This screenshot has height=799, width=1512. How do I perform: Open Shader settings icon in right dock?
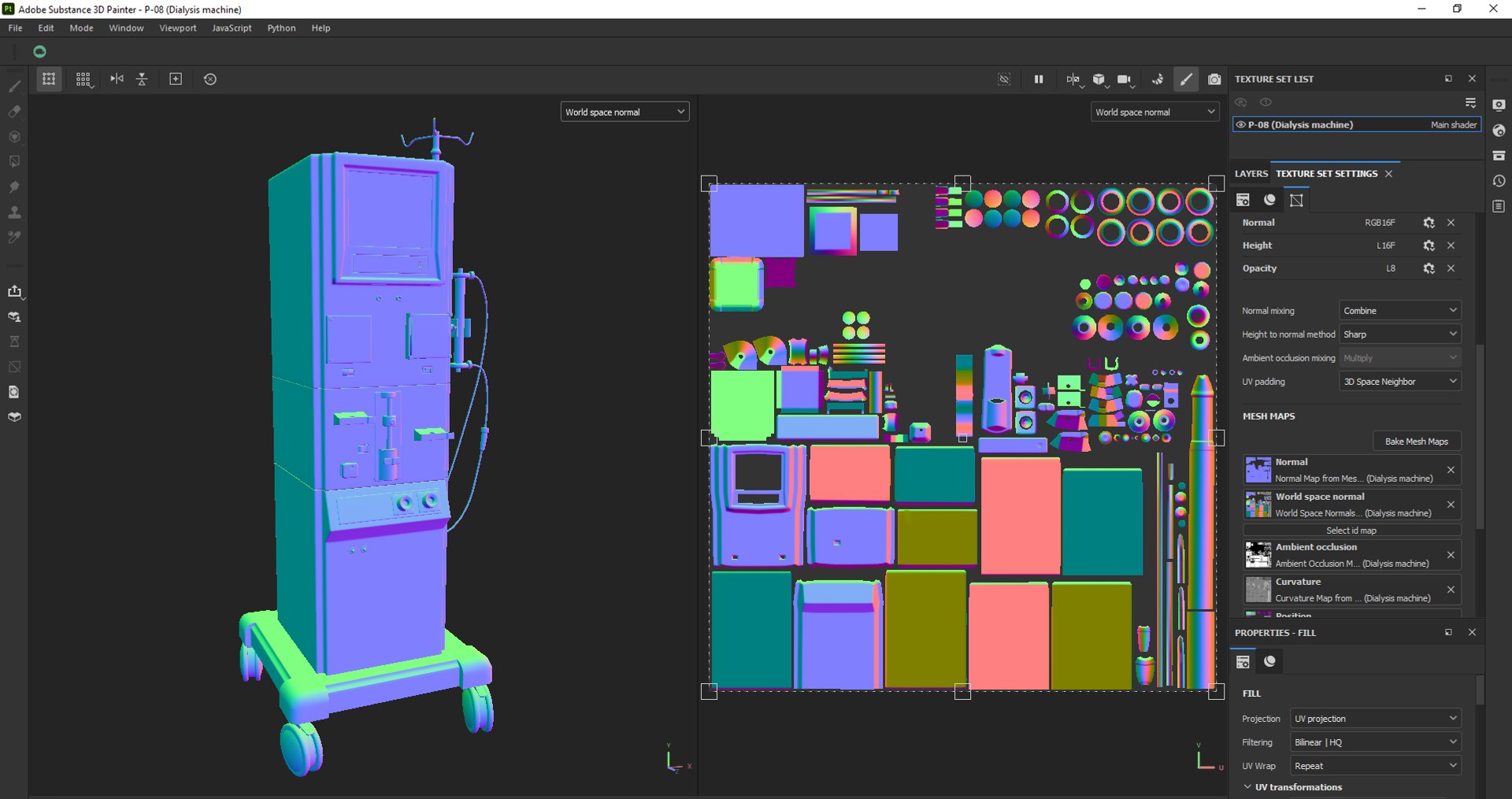[x=1499, y=130]
